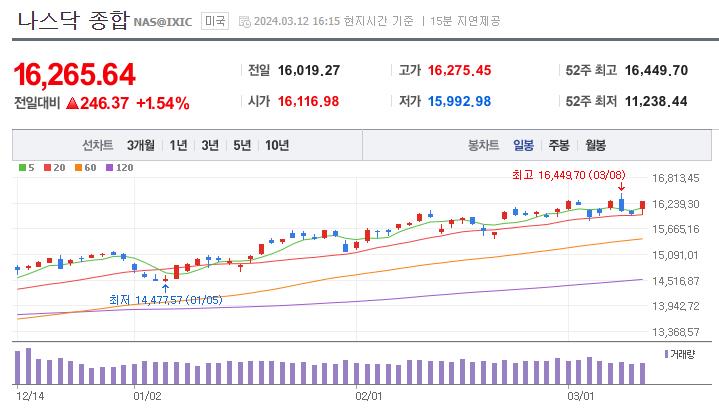Image resolution: width=719 pixels, height=413 pixels.
Task: Click the 나스닥 종합 title
Action: (73, 21)
